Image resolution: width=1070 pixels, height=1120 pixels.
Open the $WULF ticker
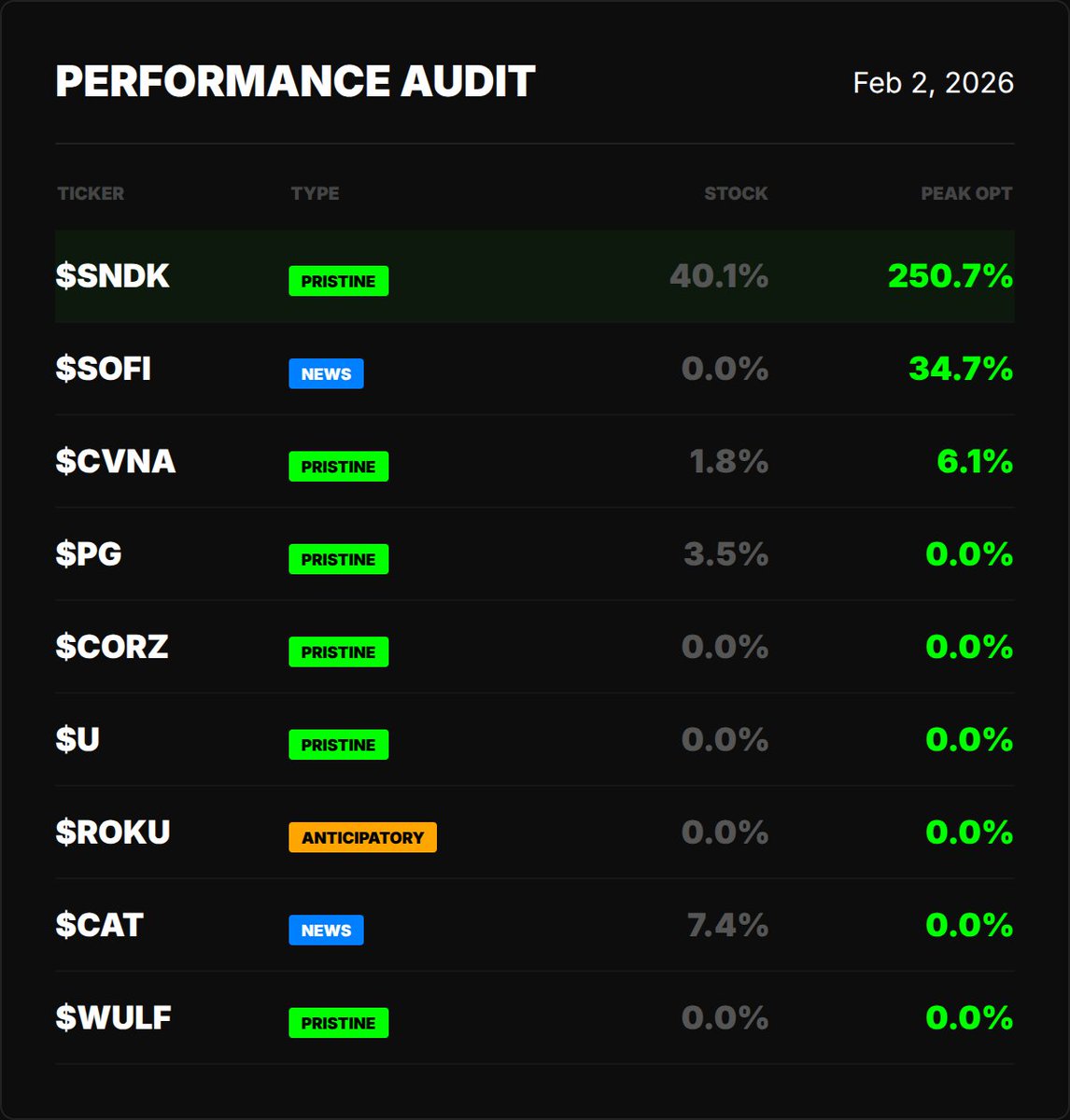click(x=114, y=1017)
